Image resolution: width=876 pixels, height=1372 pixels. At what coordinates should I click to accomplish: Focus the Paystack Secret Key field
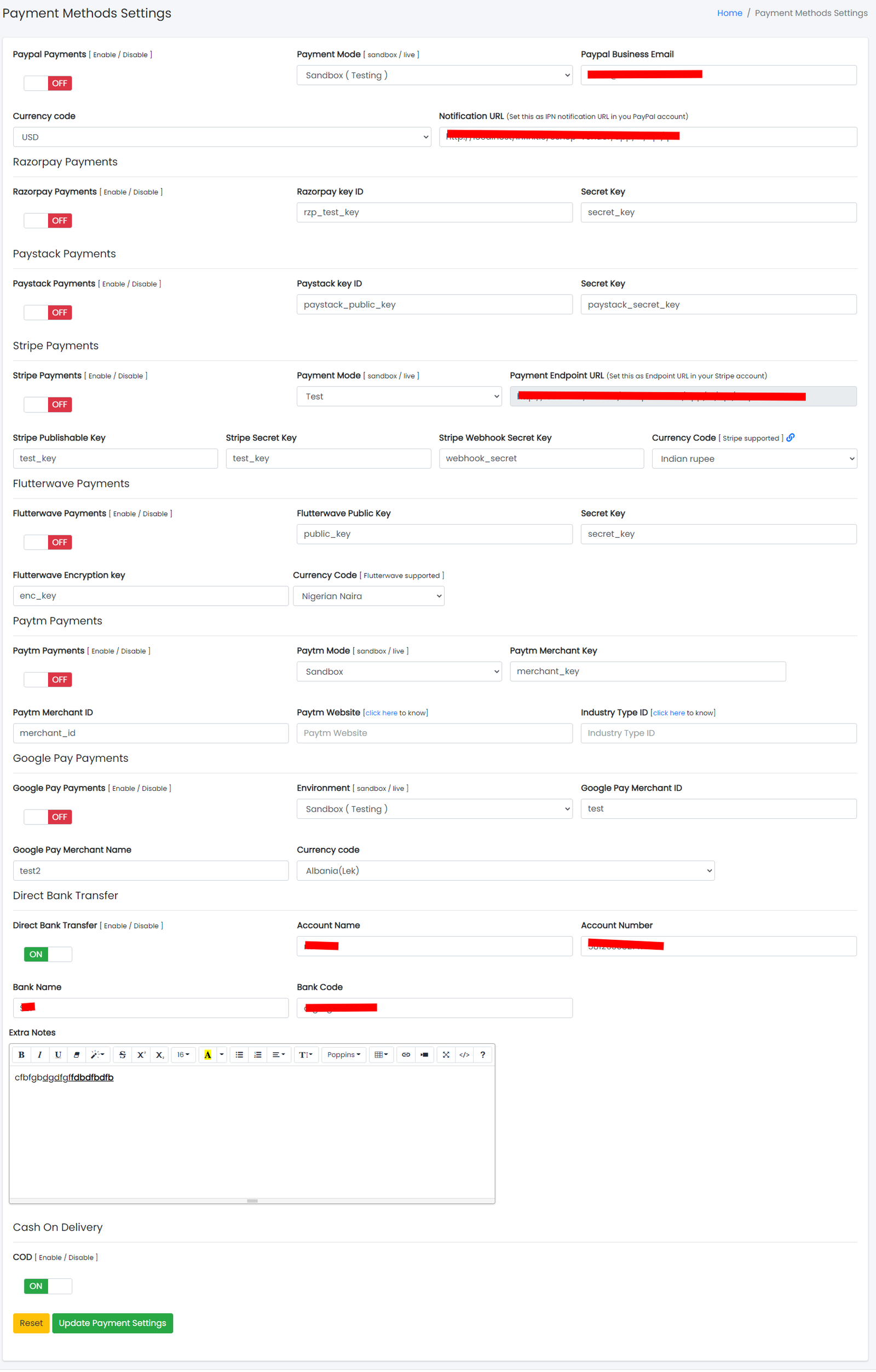[x=718, y=305]
